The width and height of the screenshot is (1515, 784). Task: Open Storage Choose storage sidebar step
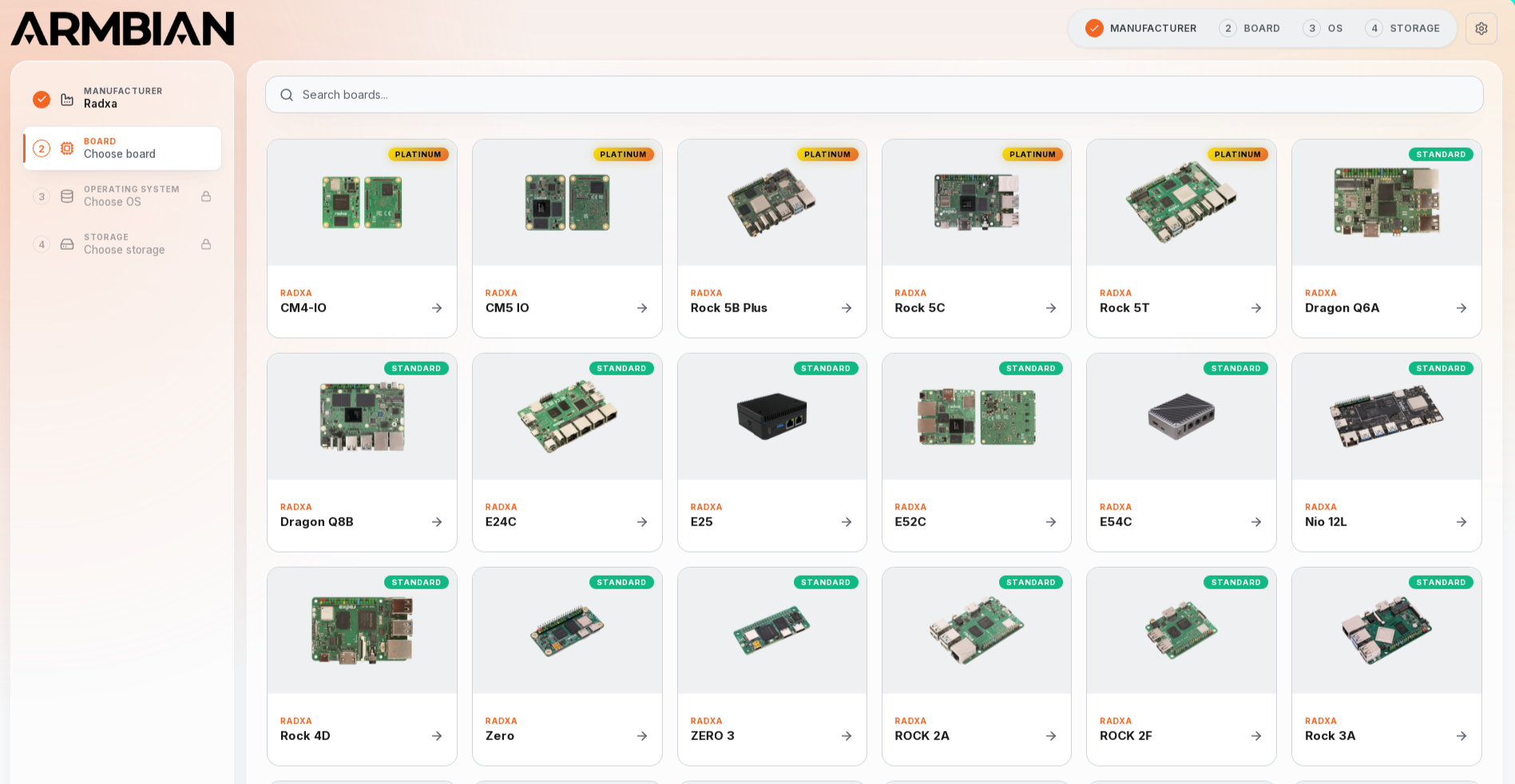[x=122, y=244]
